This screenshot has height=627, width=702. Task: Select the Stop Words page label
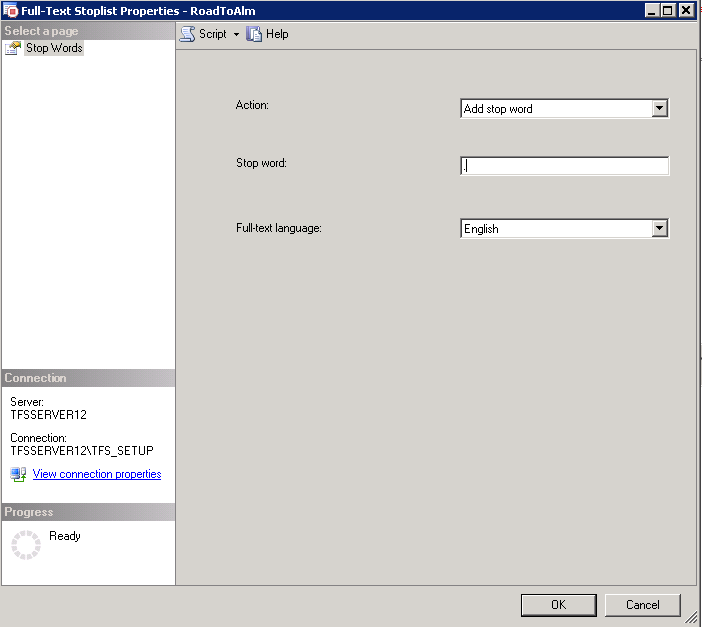[x=54, y=48]
